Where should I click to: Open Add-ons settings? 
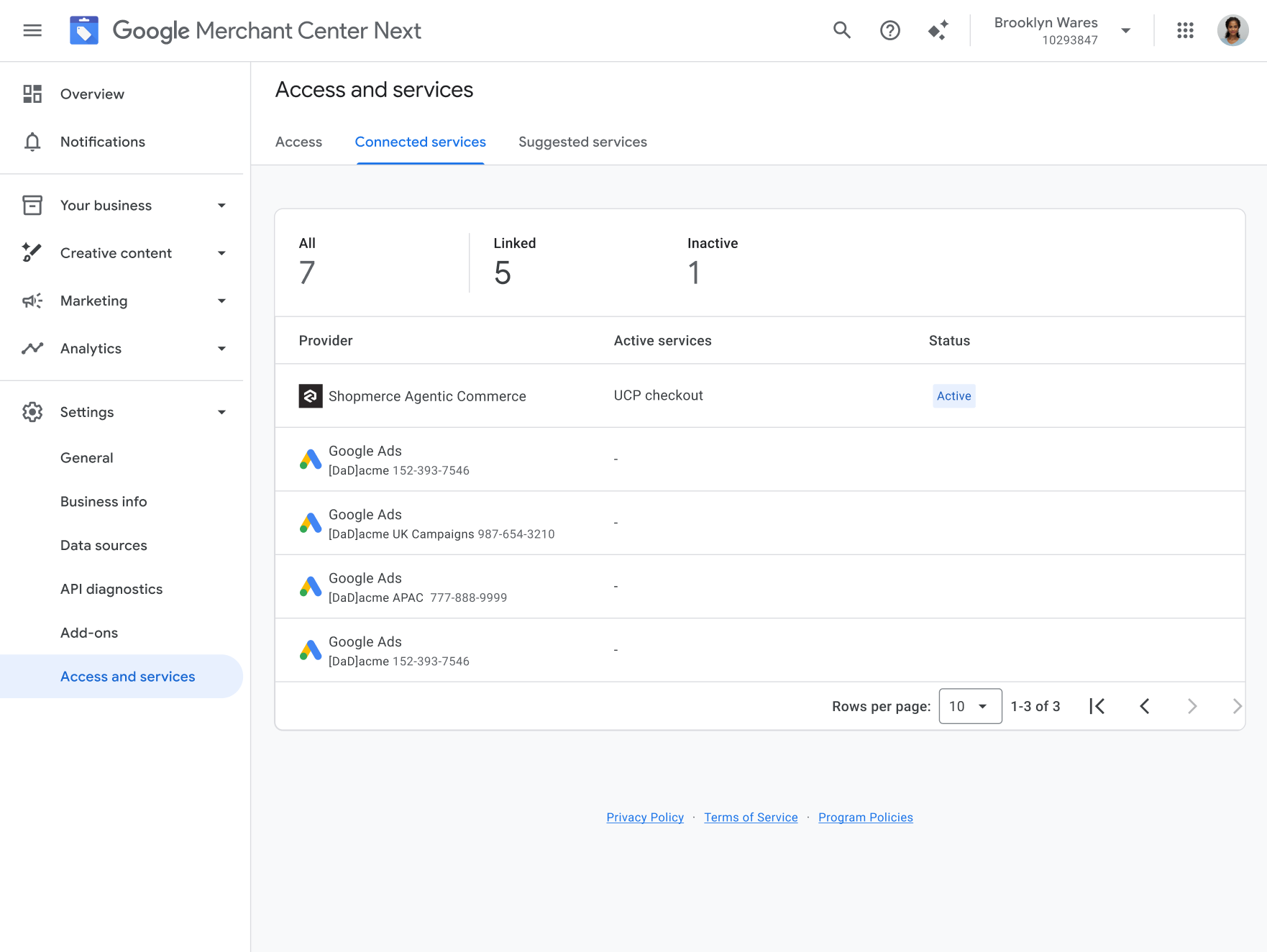(x=89, y=633)
